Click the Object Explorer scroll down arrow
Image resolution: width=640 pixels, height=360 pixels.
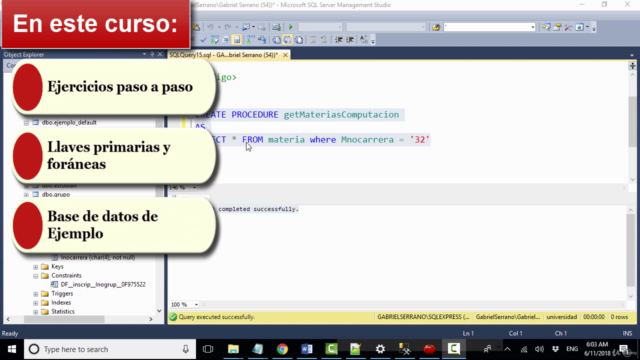[159, 311]
